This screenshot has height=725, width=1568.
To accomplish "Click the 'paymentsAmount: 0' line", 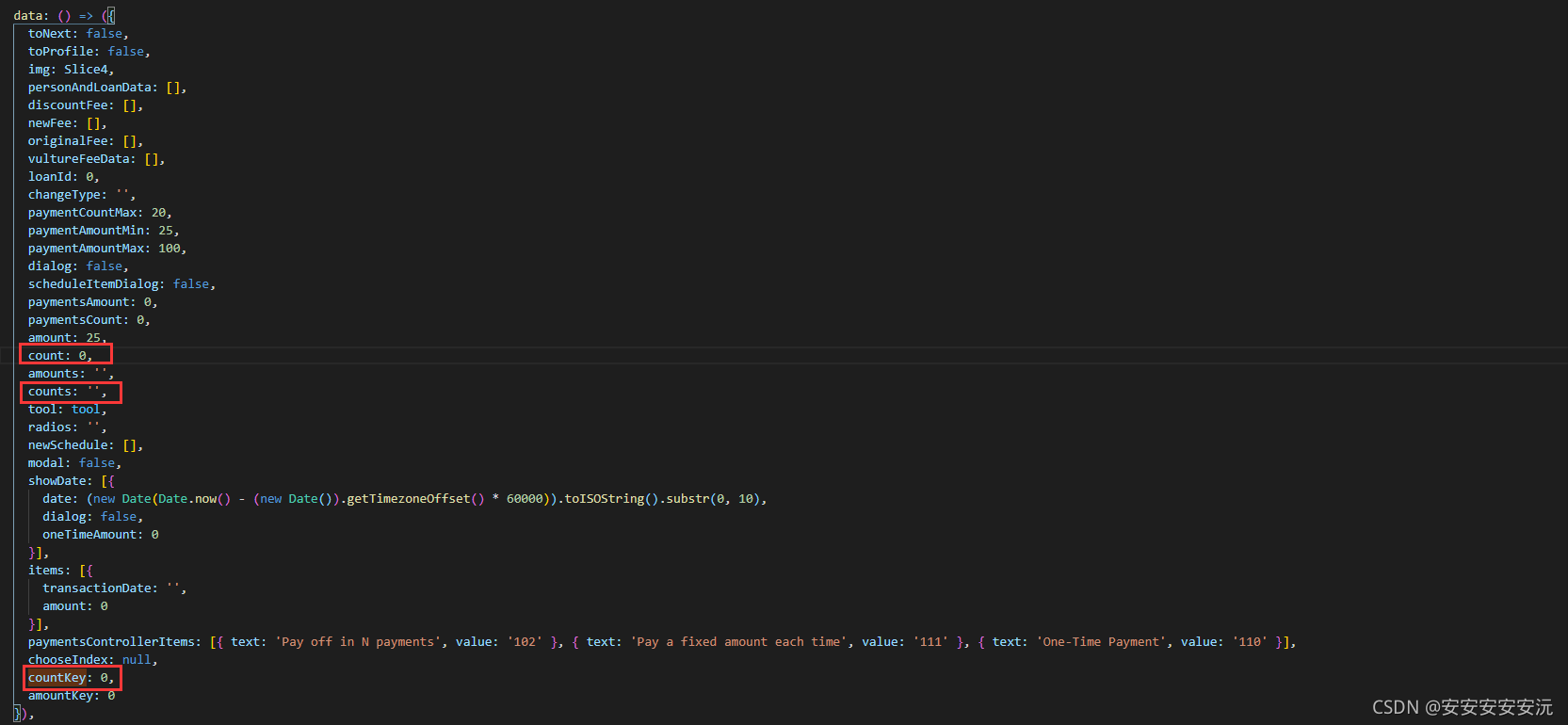I will coord(93,302).
